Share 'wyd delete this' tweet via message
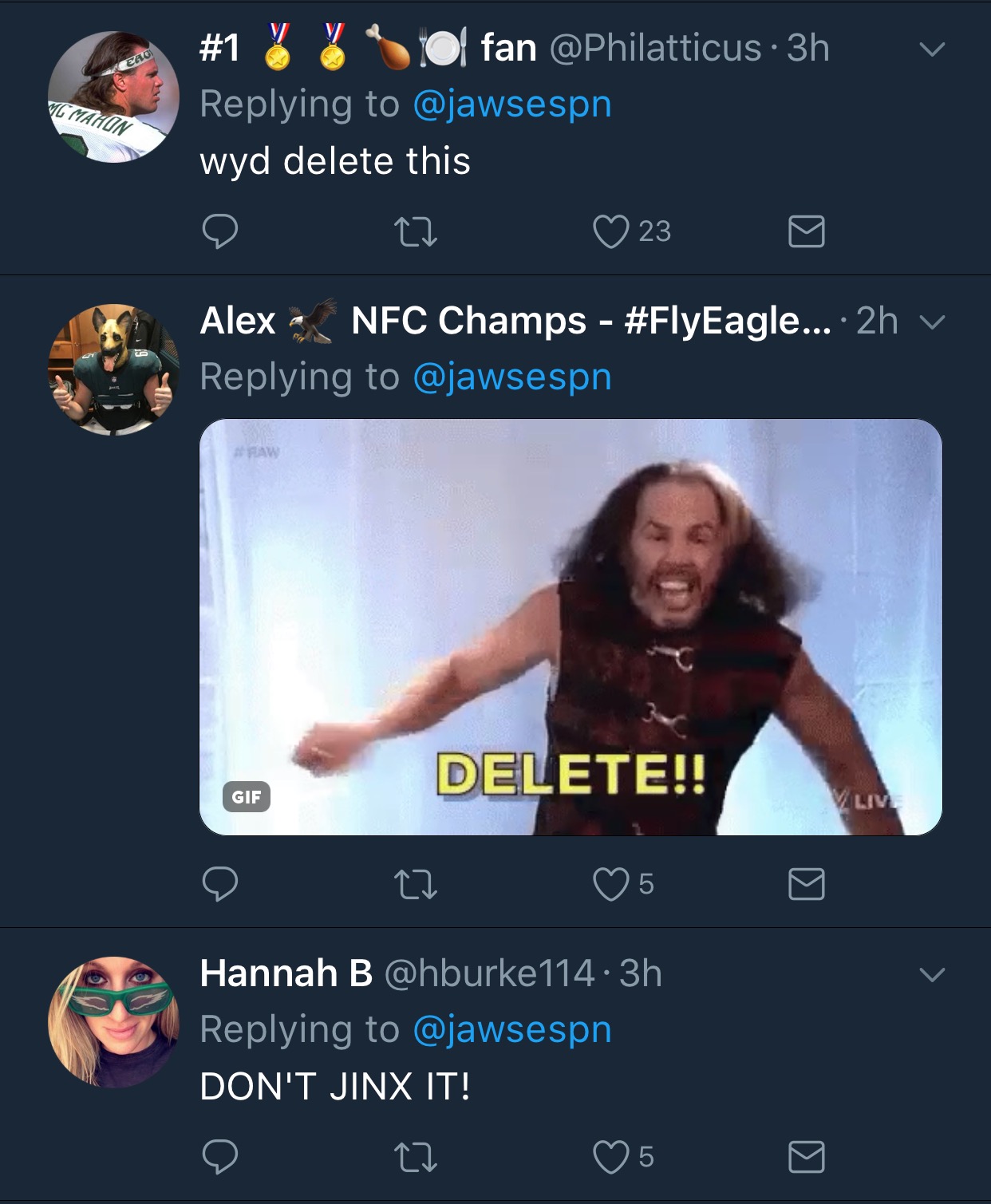Screen dimensions: 991x1204 [806, 231]
